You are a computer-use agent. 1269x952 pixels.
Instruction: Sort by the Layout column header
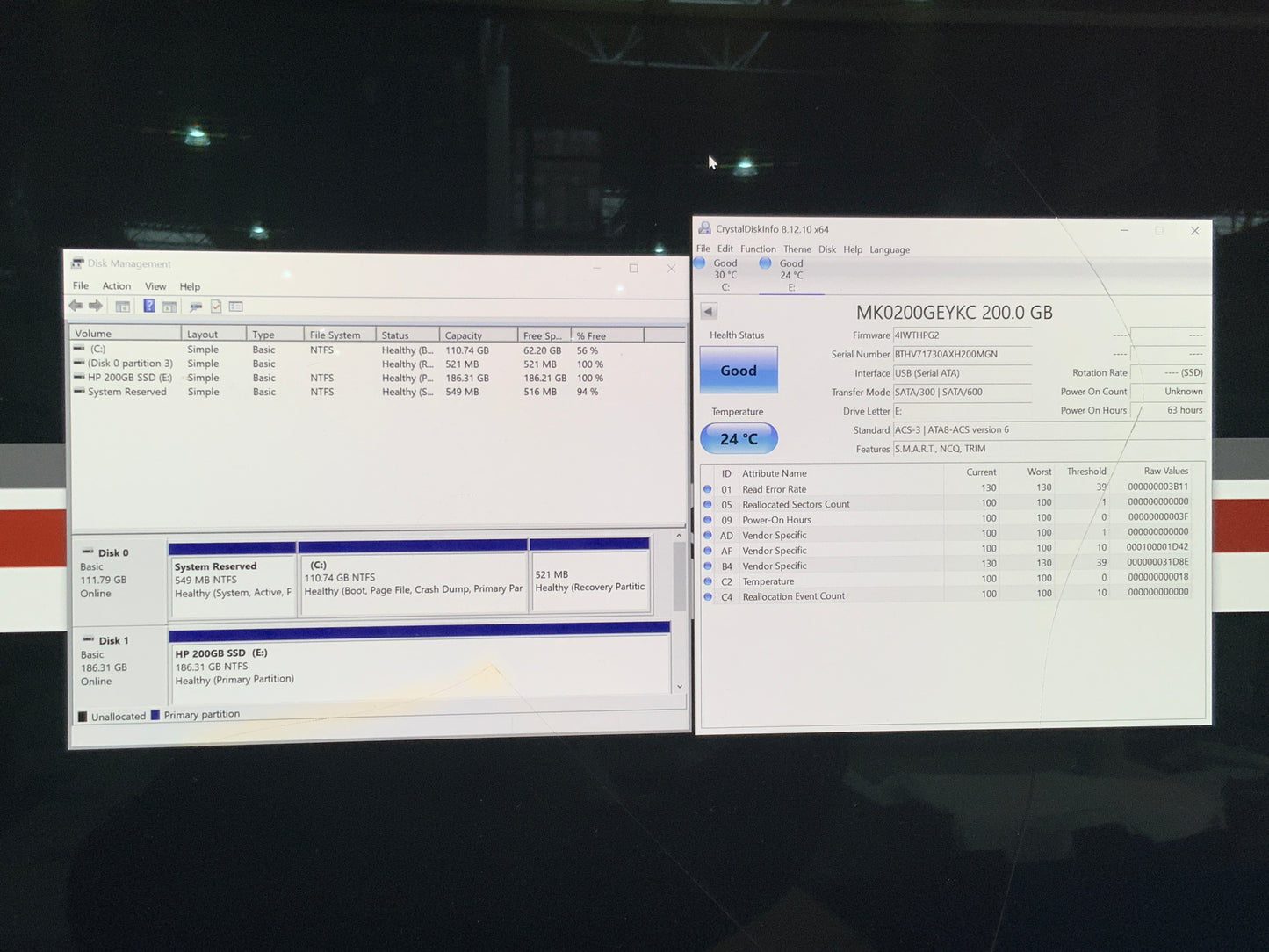point(213,335)
